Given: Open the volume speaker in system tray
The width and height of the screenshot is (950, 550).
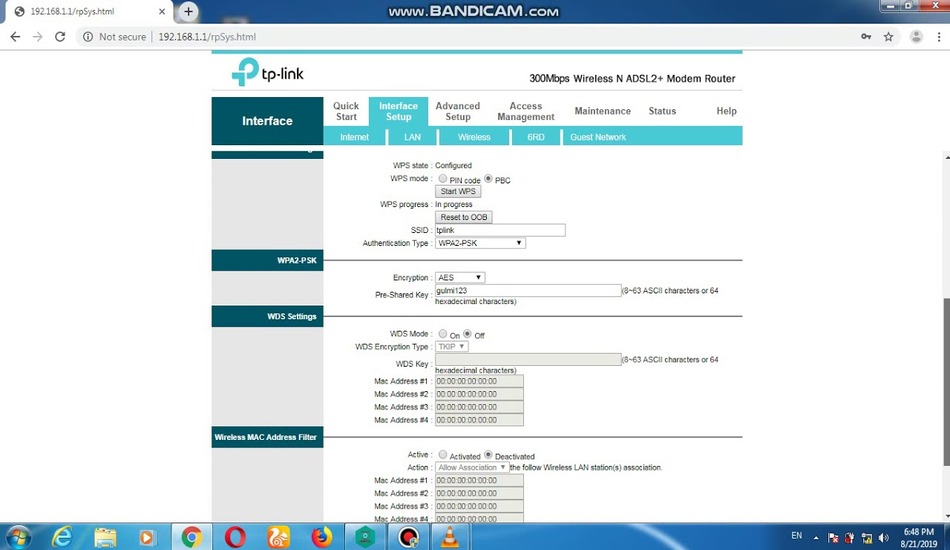Looking at the screenshot, I should 884,538.
